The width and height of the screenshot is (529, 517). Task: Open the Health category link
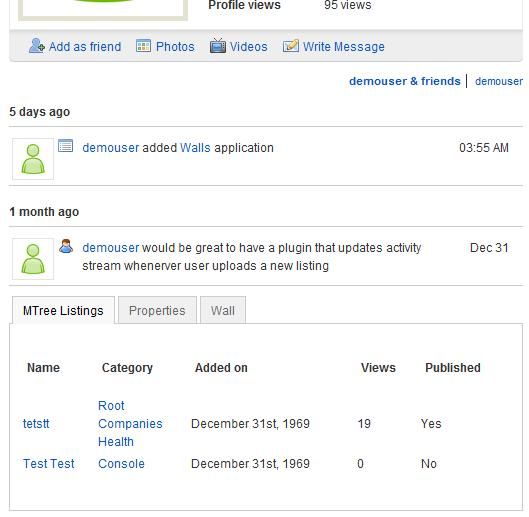click(x=116, y=442)
